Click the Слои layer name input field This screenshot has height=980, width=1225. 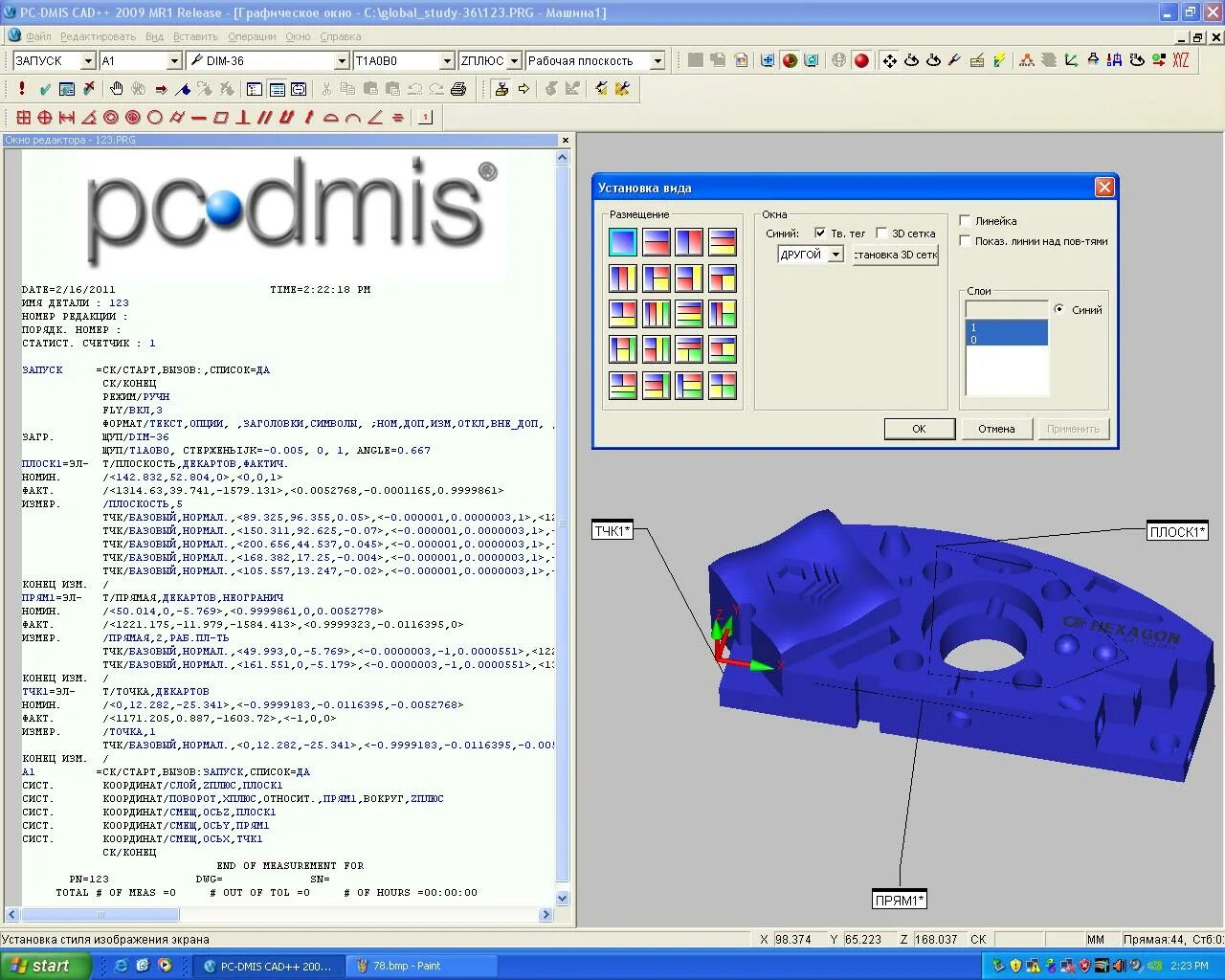1007,309
